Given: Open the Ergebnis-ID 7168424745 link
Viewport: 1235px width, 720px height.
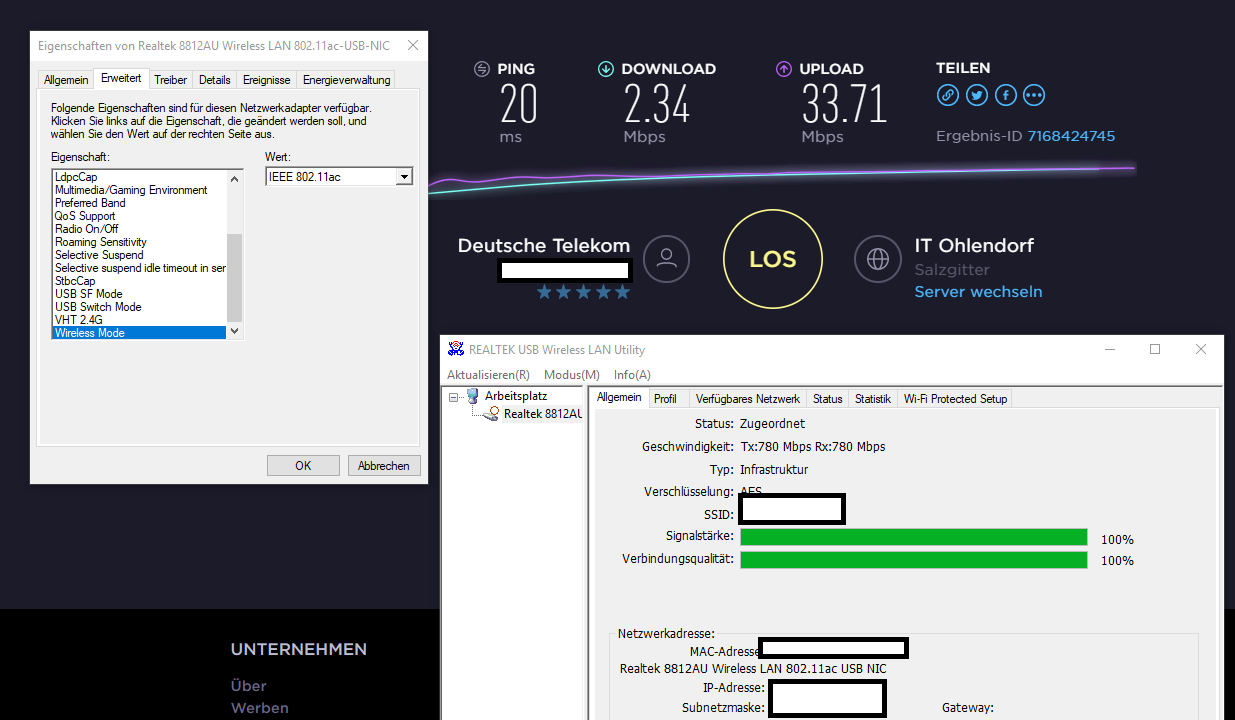Looking at the screenshot, I should coord(1071,136).
